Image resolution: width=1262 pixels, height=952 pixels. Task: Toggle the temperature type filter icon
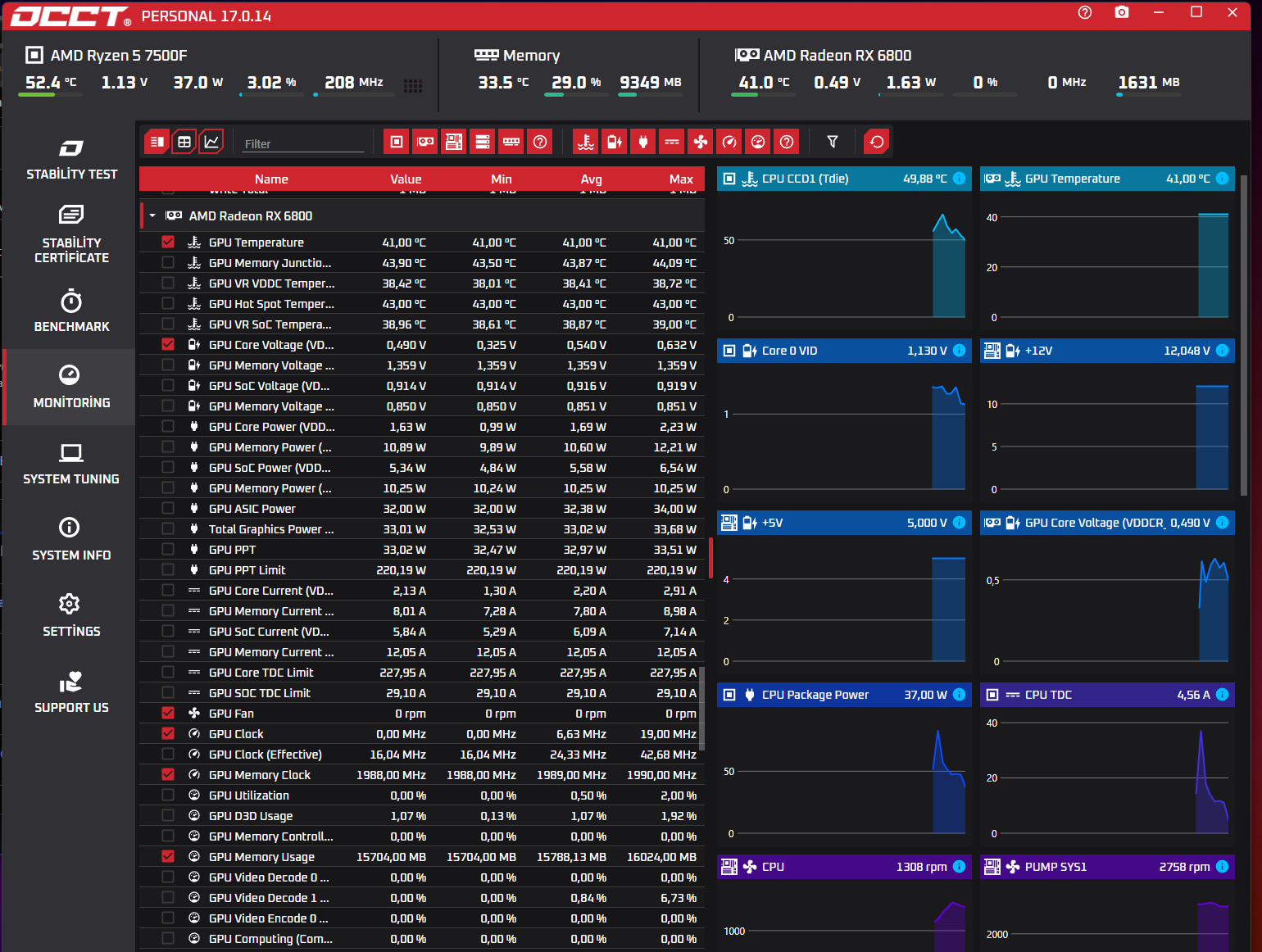coord(586,142)
